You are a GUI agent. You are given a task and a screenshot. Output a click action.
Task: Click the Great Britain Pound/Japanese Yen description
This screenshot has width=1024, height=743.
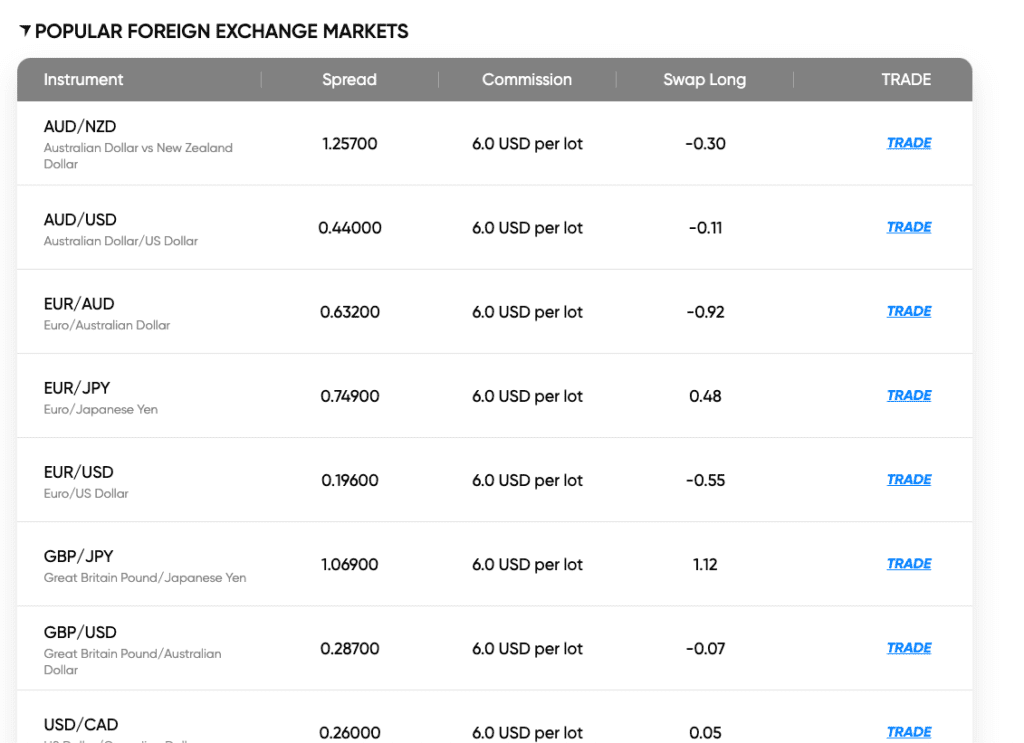(x=145, y=578)
